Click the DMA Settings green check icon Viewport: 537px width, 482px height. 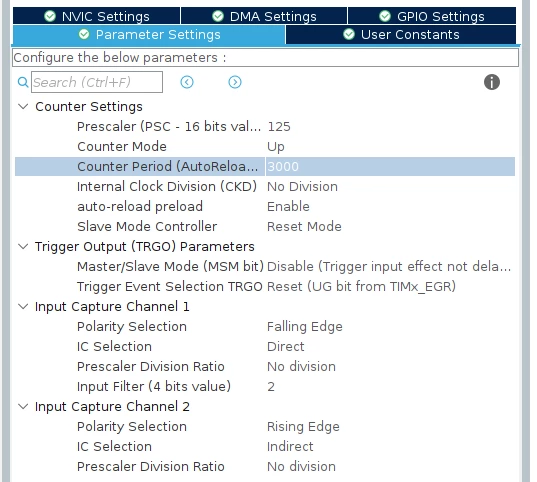[x=218, y=16]
